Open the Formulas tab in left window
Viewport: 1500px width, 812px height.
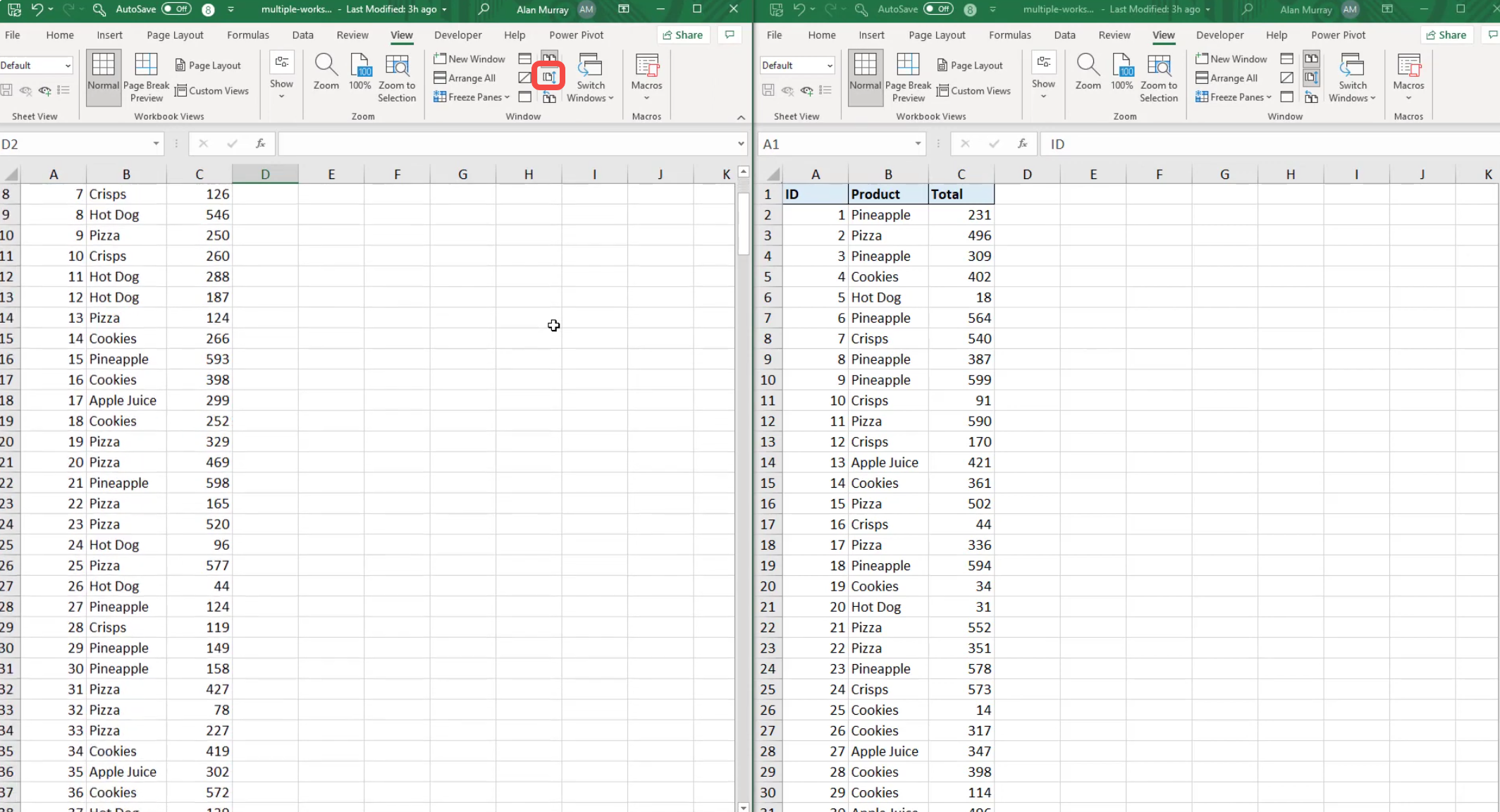pyautogui.click(x=248, y=35)
